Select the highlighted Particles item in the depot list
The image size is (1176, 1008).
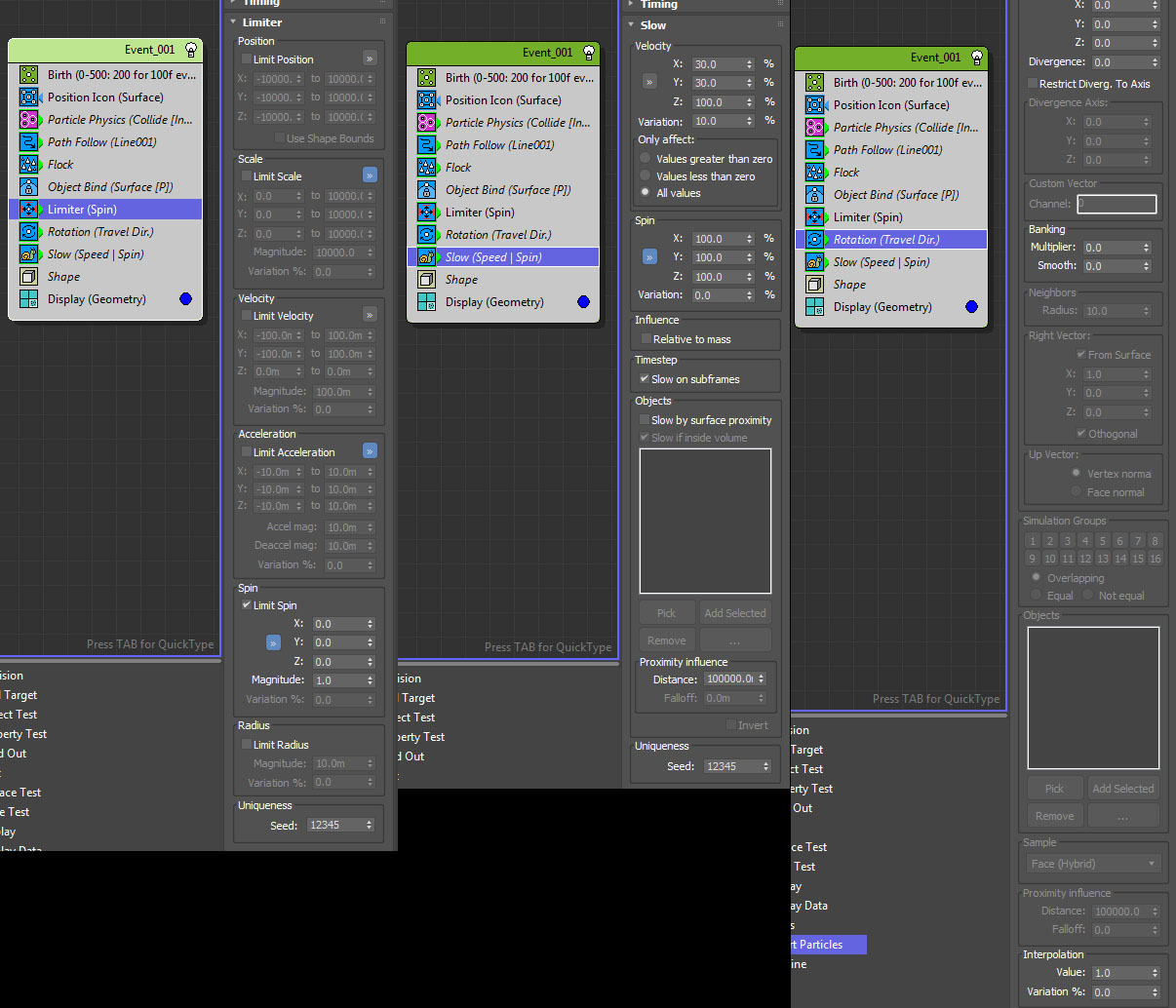point(827,945)
